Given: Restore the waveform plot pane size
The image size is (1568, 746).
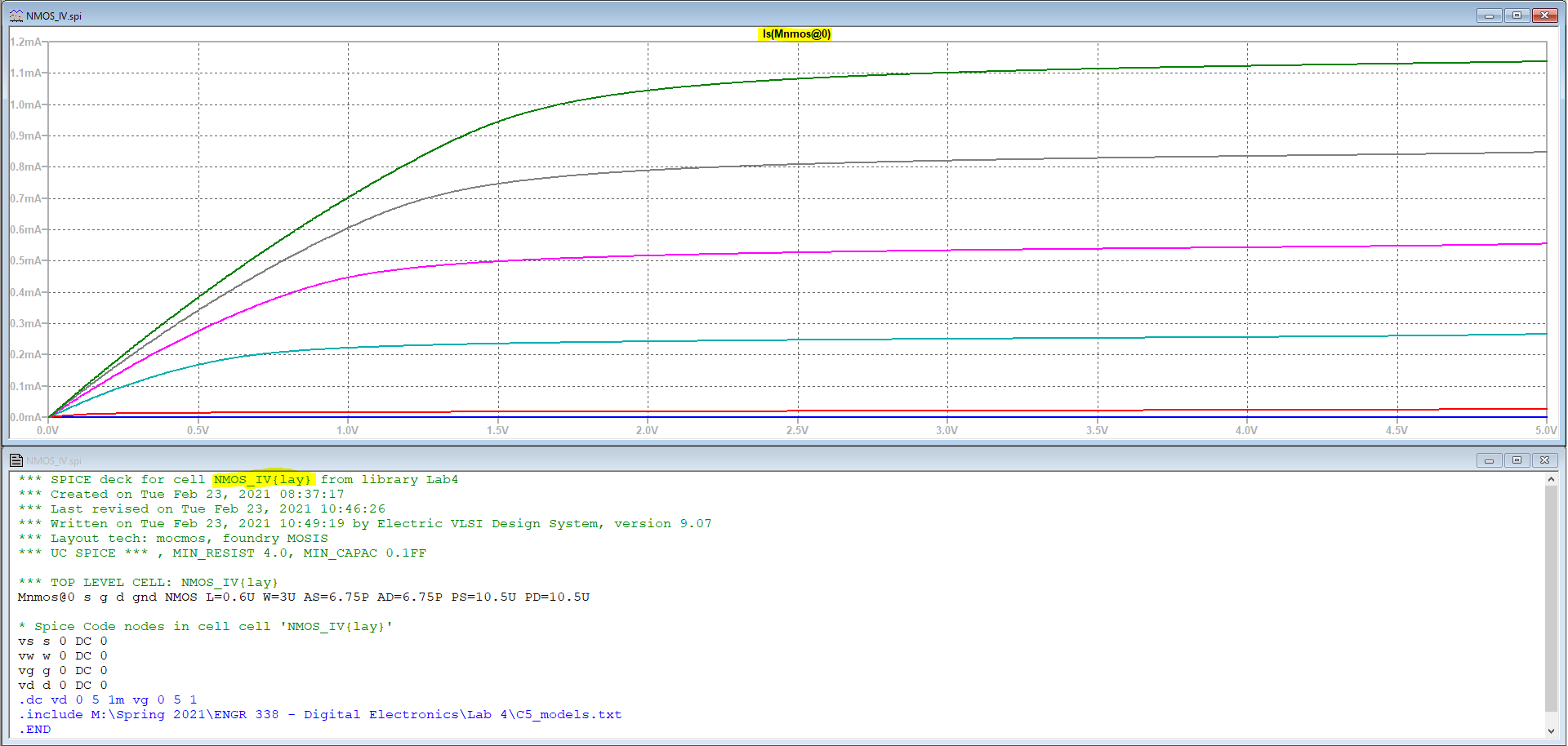Looking at the screenshot, I should [1517, 16].
